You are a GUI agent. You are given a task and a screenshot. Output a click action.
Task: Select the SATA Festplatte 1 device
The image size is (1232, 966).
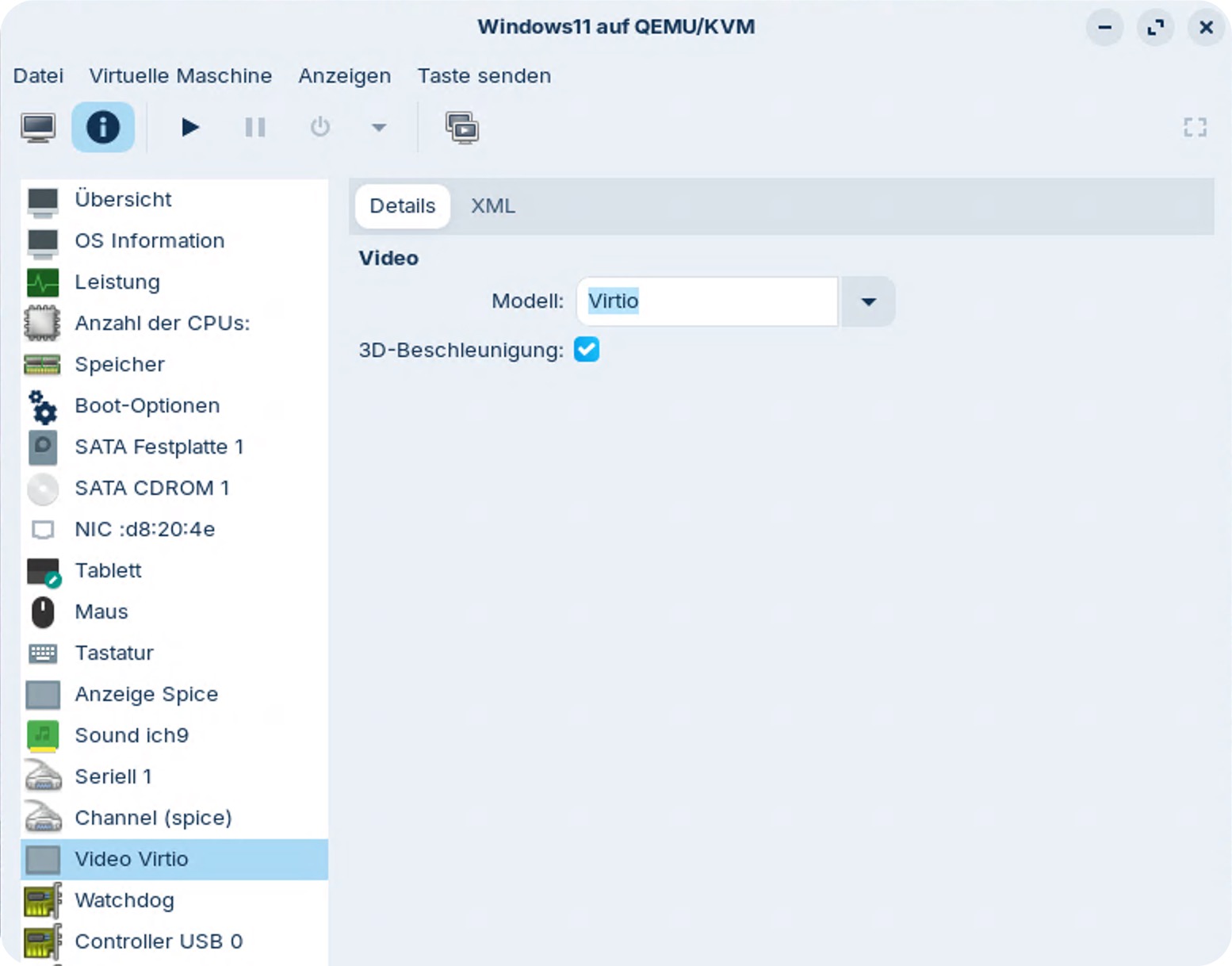pyautogui.click(x=159, y=447)
